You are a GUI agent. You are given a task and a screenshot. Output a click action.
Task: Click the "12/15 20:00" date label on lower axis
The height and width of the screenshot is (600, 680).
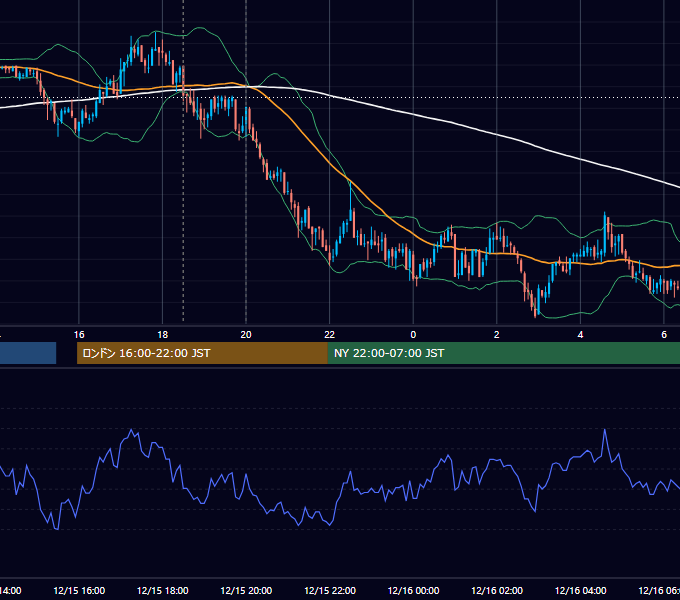(x=246, y=590)
